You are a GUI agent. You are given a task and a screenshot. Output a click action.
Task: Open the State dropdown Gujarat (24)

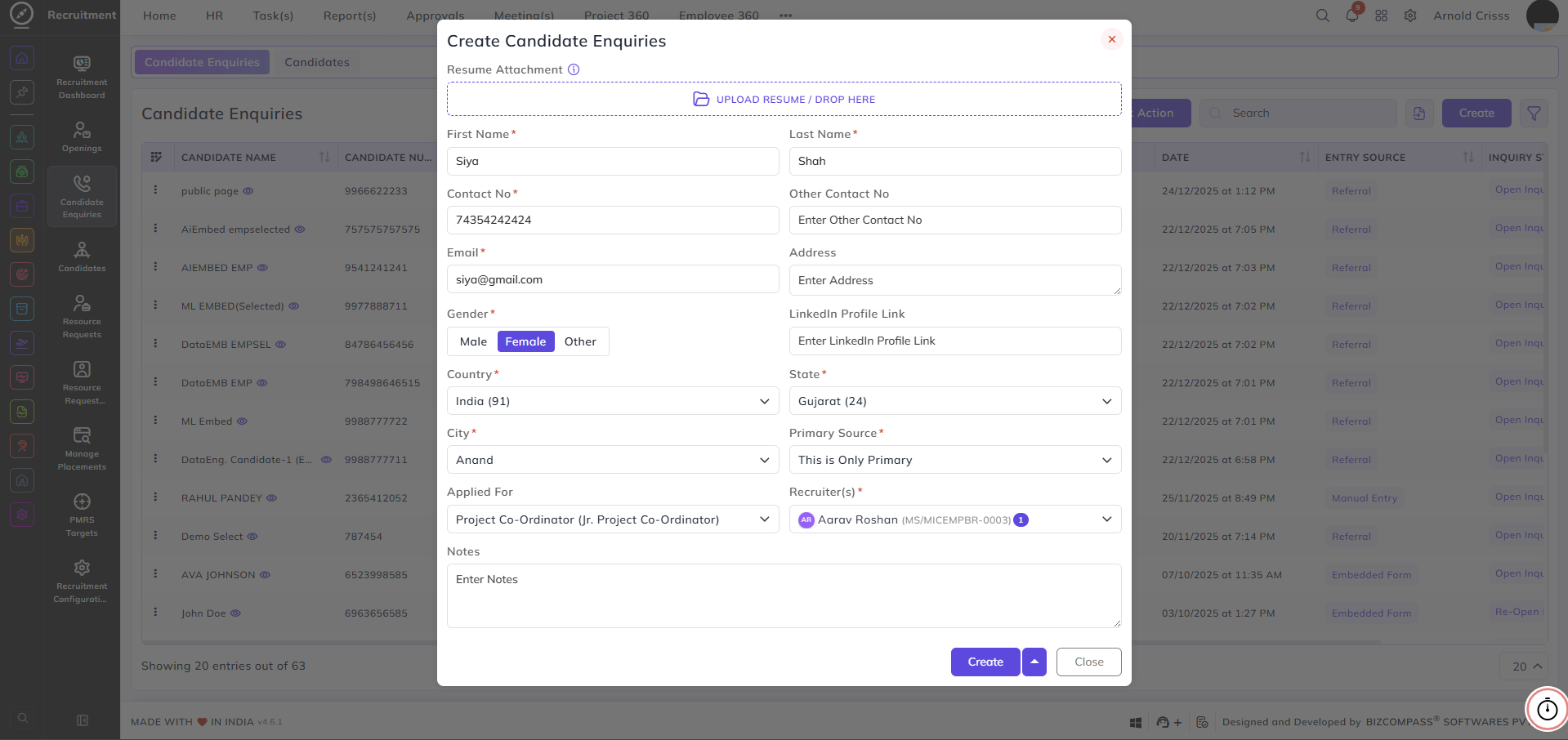(x=955, y=401)
